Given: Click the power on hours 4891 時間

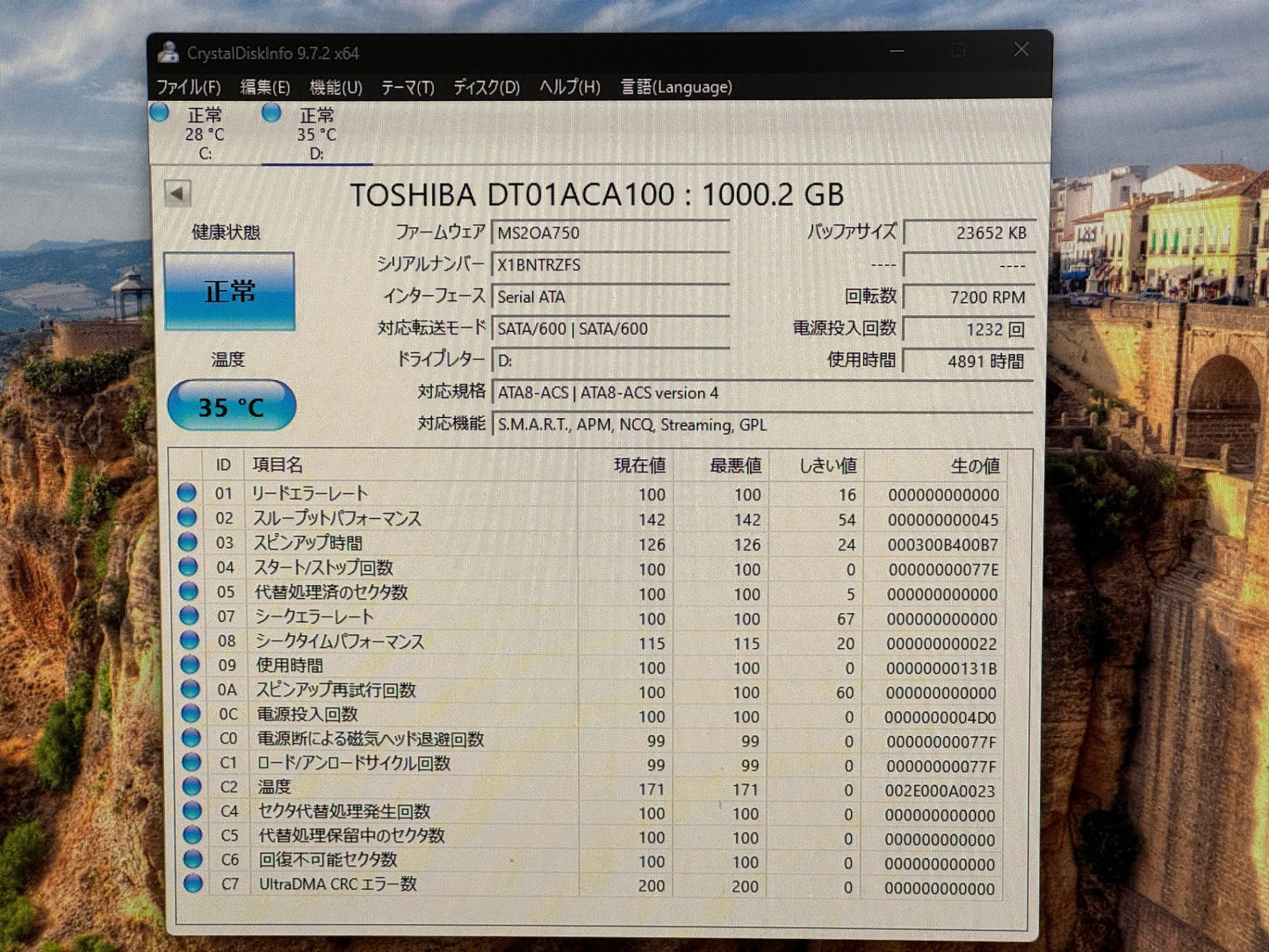Looking at the screenshot, I should tap(968, 360).
